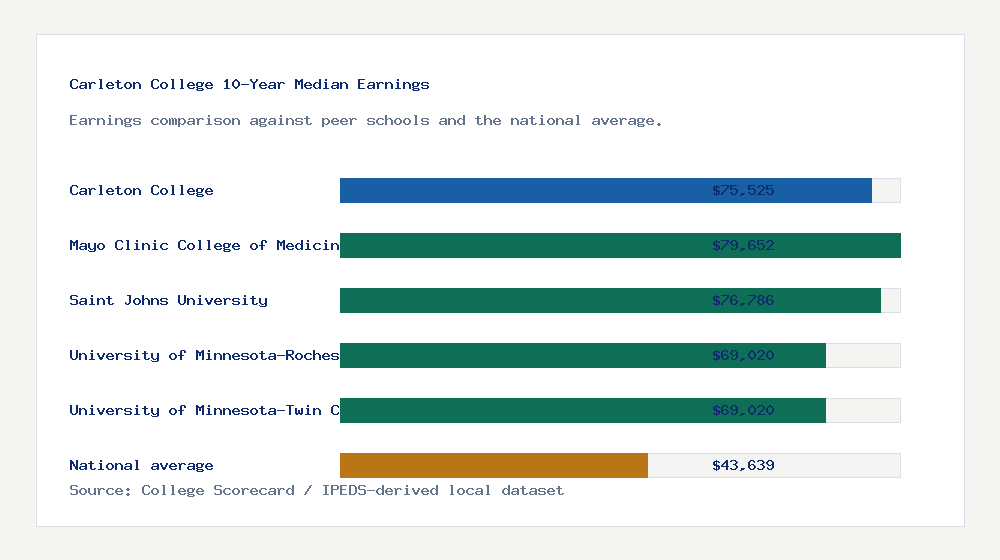Select the 'Carleton College' row label

pos(141,190)
